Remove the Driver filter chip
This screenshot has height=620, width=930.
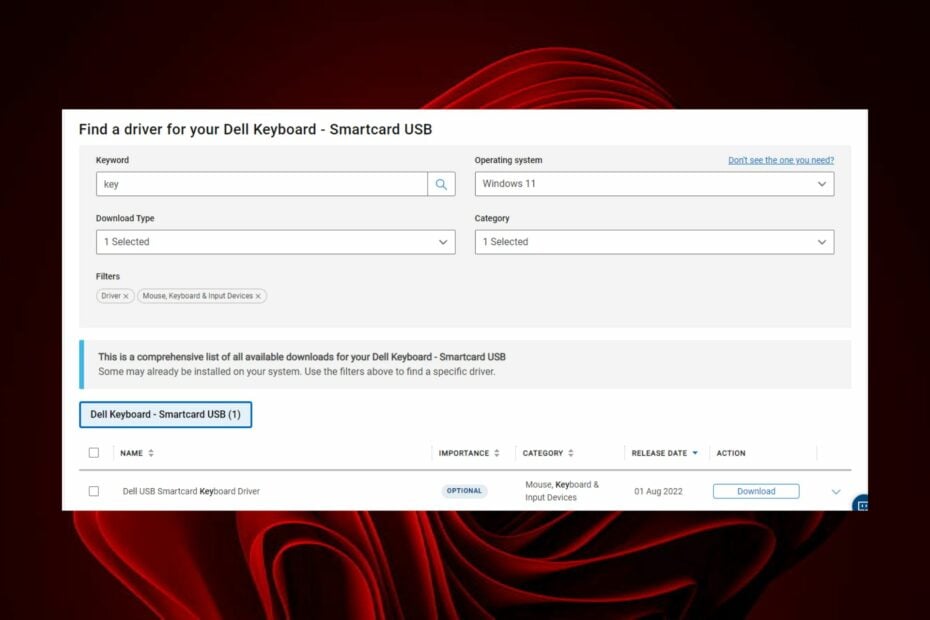(x=127, y=296)
